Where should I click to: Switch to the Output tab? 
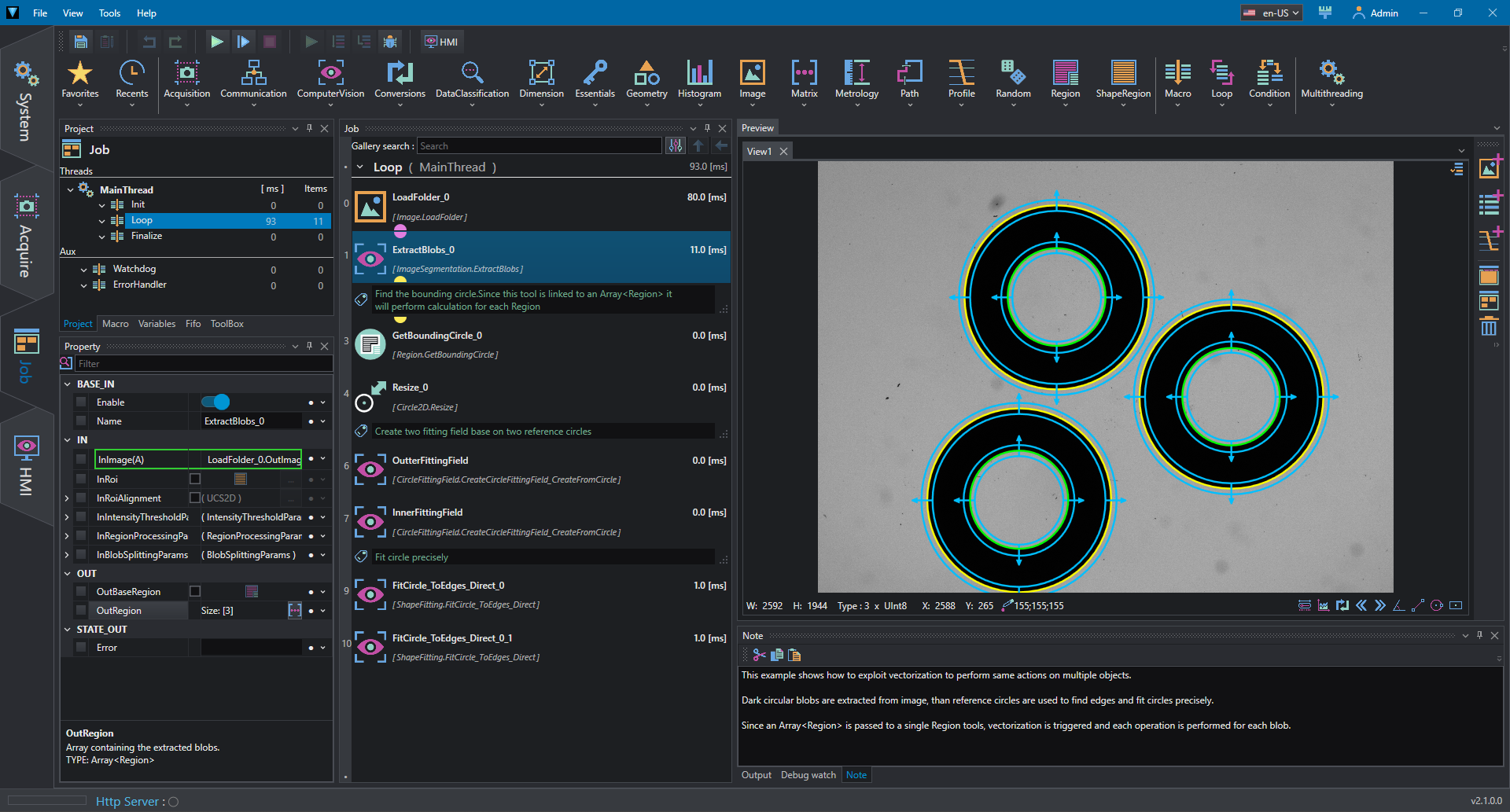point(756,775)
